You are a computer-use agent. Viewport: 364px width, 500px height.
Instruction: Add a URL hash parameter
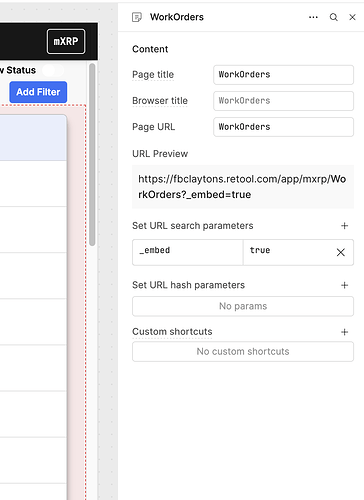pos(345,285)
